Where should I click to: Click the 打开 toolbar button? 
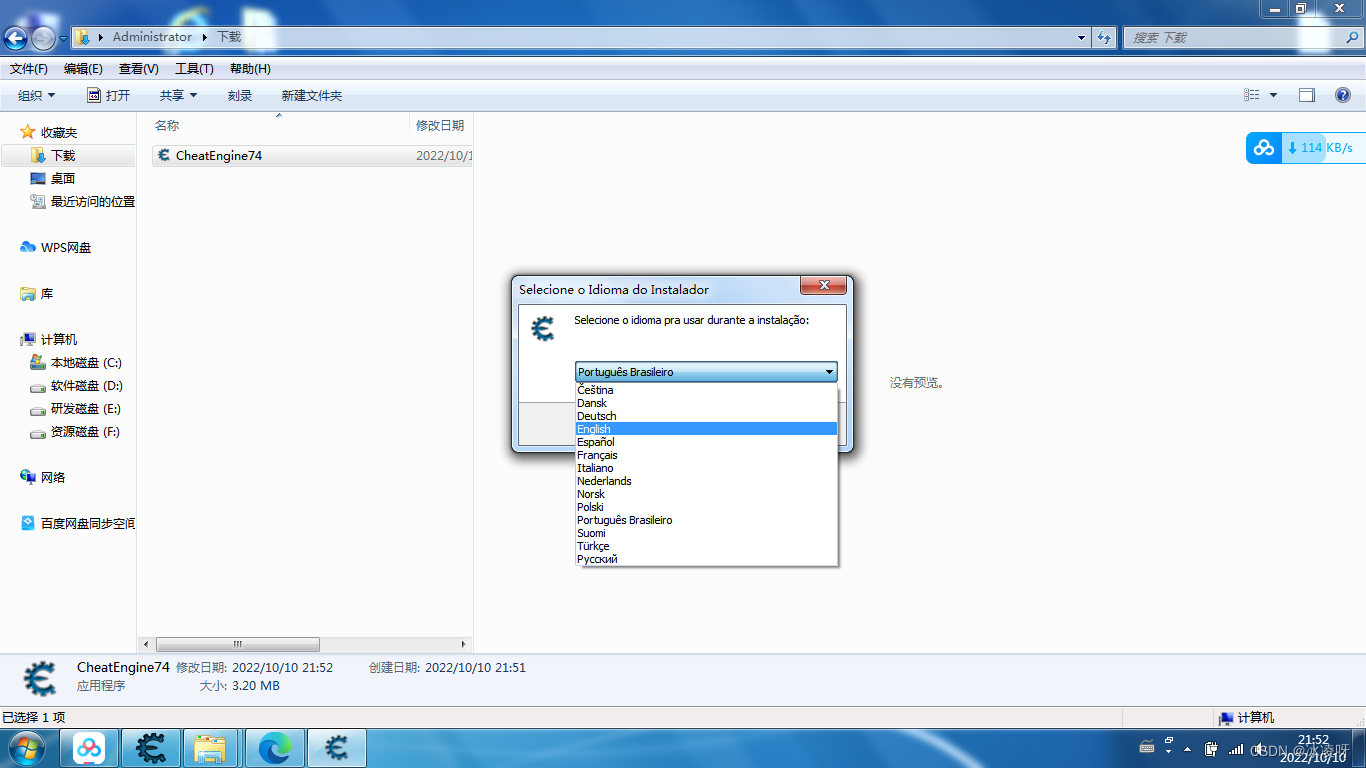coord(109,95)
